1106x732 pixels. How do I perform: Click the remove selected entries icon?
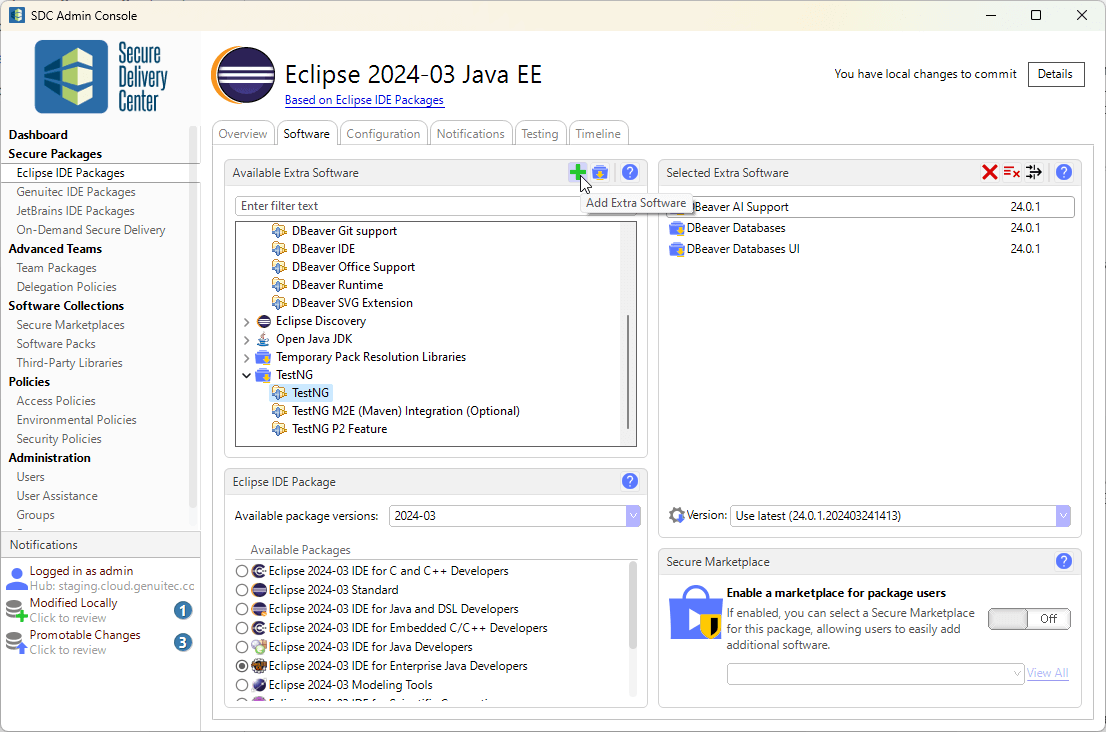[x=1011, y=172]
